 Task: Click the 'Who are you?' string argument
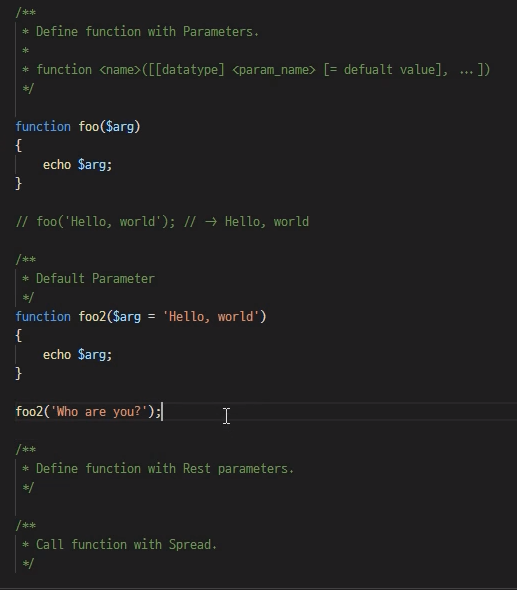click(99, 412)
